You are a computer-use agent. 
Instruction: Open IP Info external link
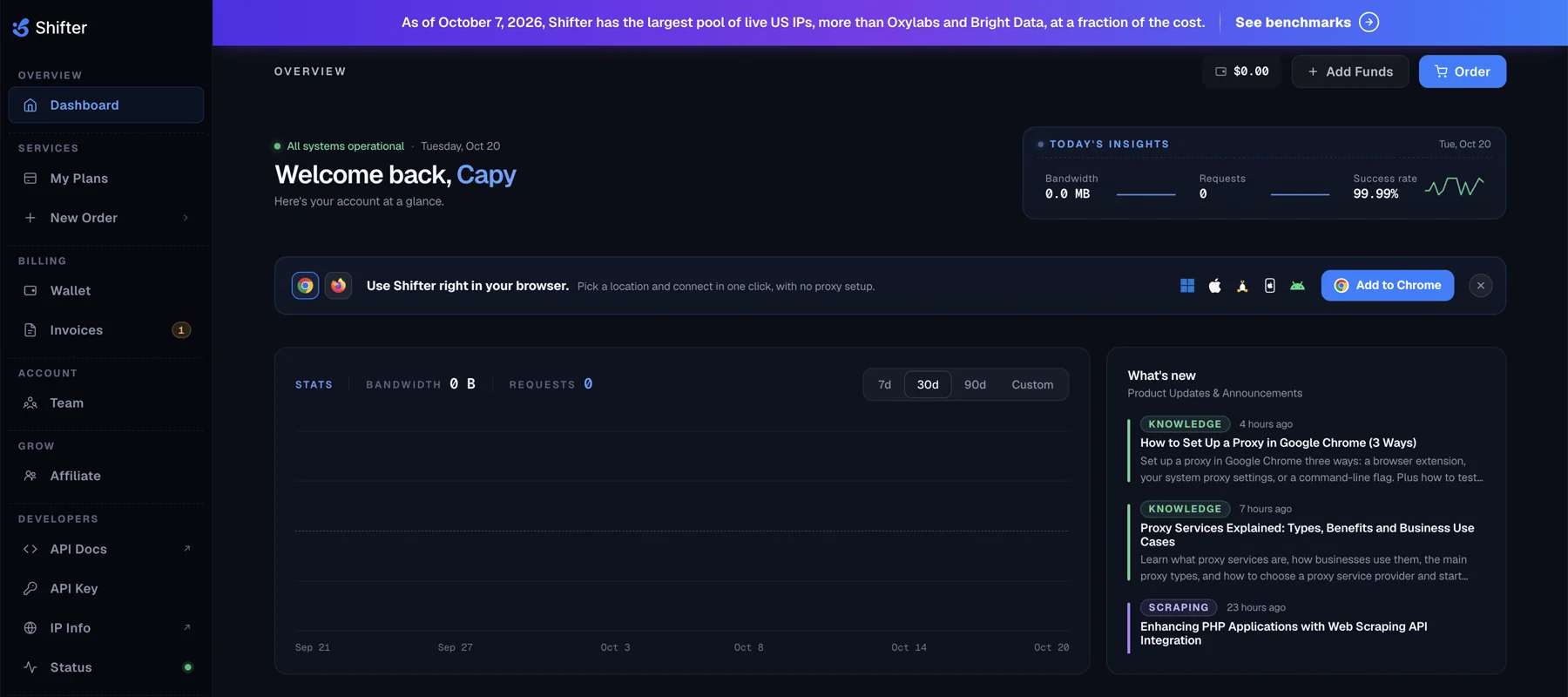[x=106, y=627]
